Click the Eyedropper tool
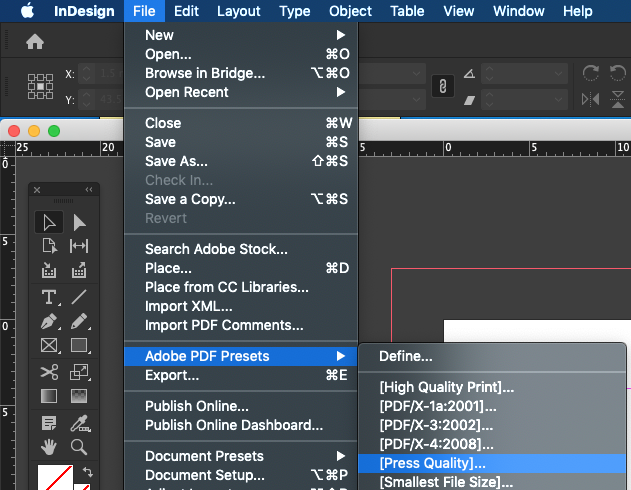The width and height of the screenshot is (631, 490). point(79,422)
